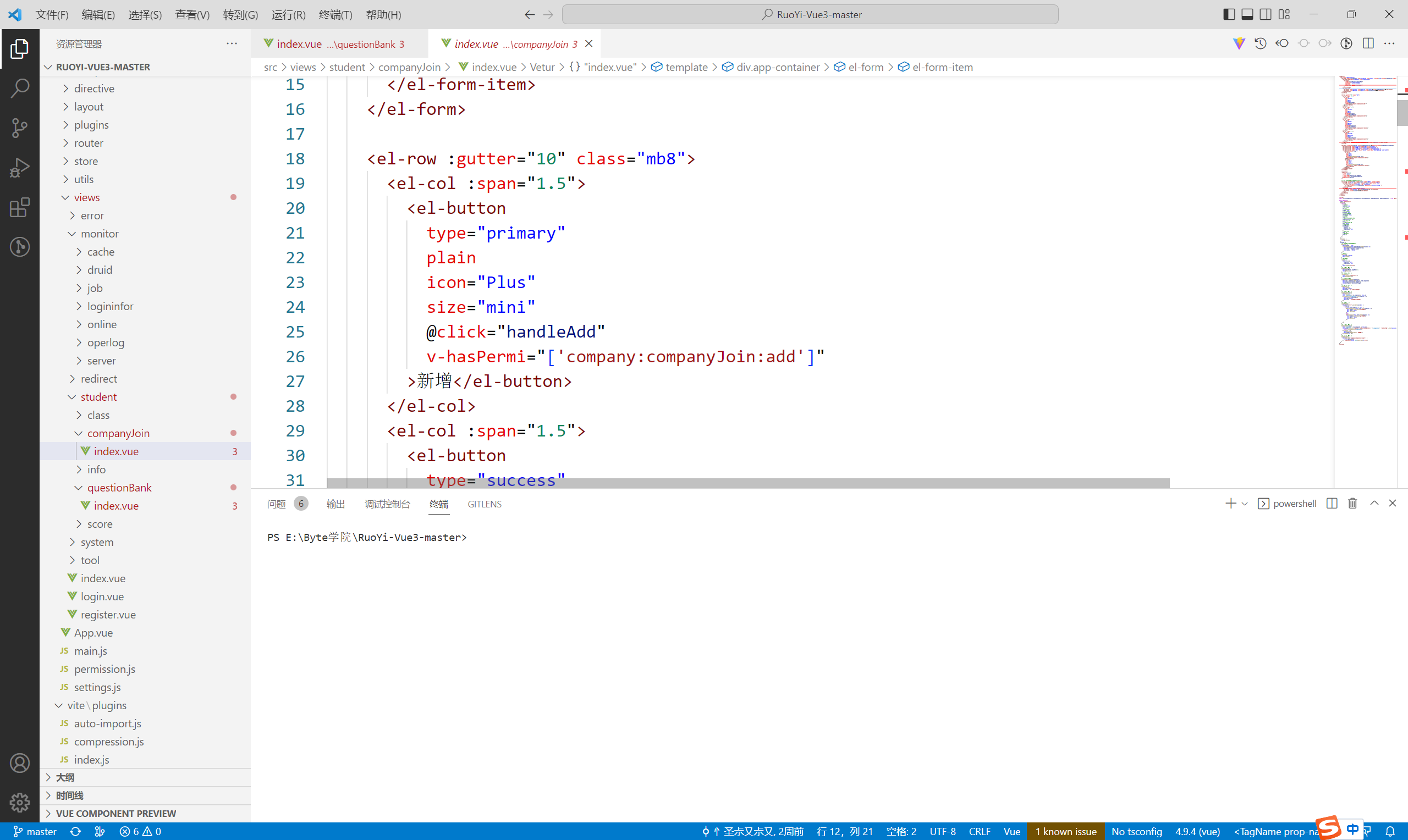Open the Run and Debug view
Viewport: 1408px width, 840px height.
coord(20,168)
